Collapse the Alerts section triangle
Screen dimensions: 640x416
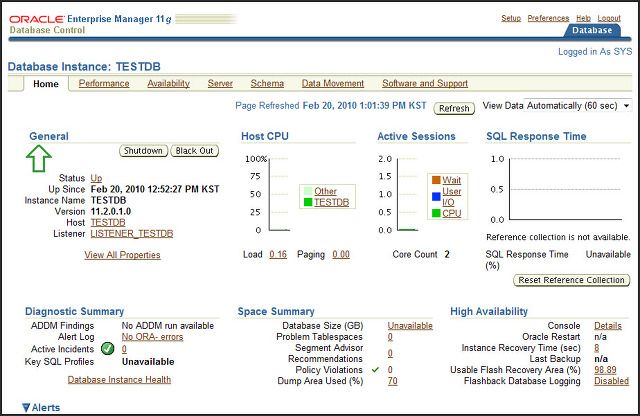tap(26, 407)
